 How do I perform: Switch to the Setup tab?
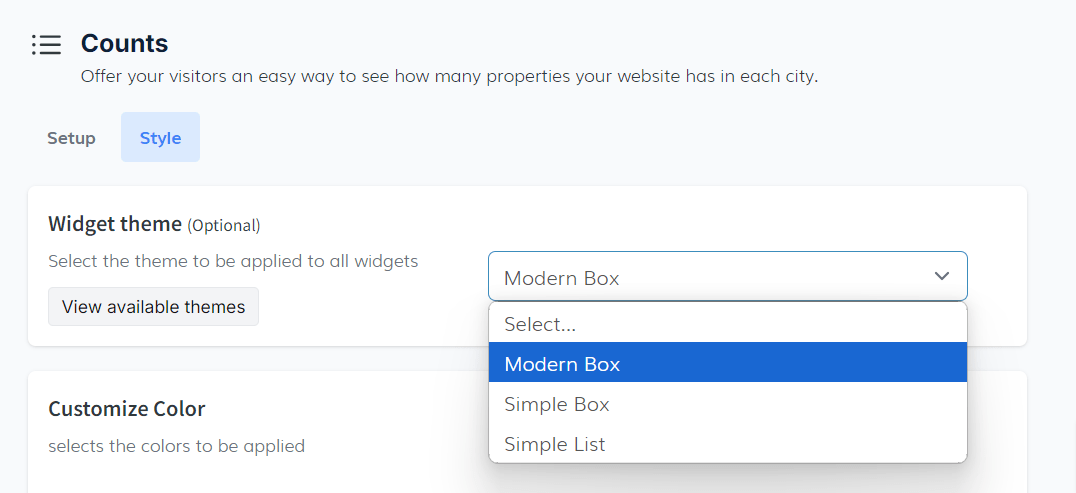71,138
